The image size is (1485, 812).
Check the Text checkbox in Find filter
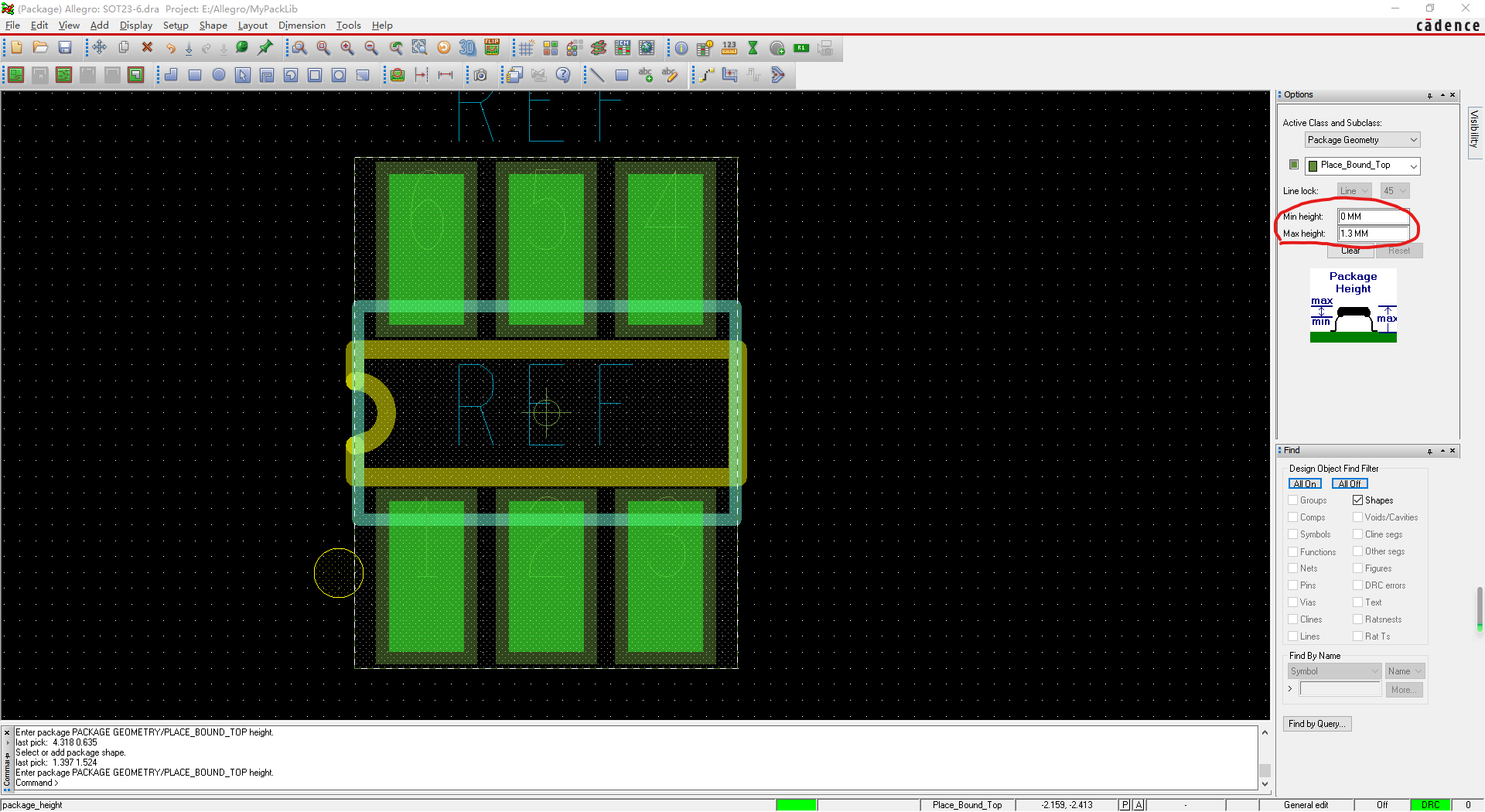(1357, 602)
